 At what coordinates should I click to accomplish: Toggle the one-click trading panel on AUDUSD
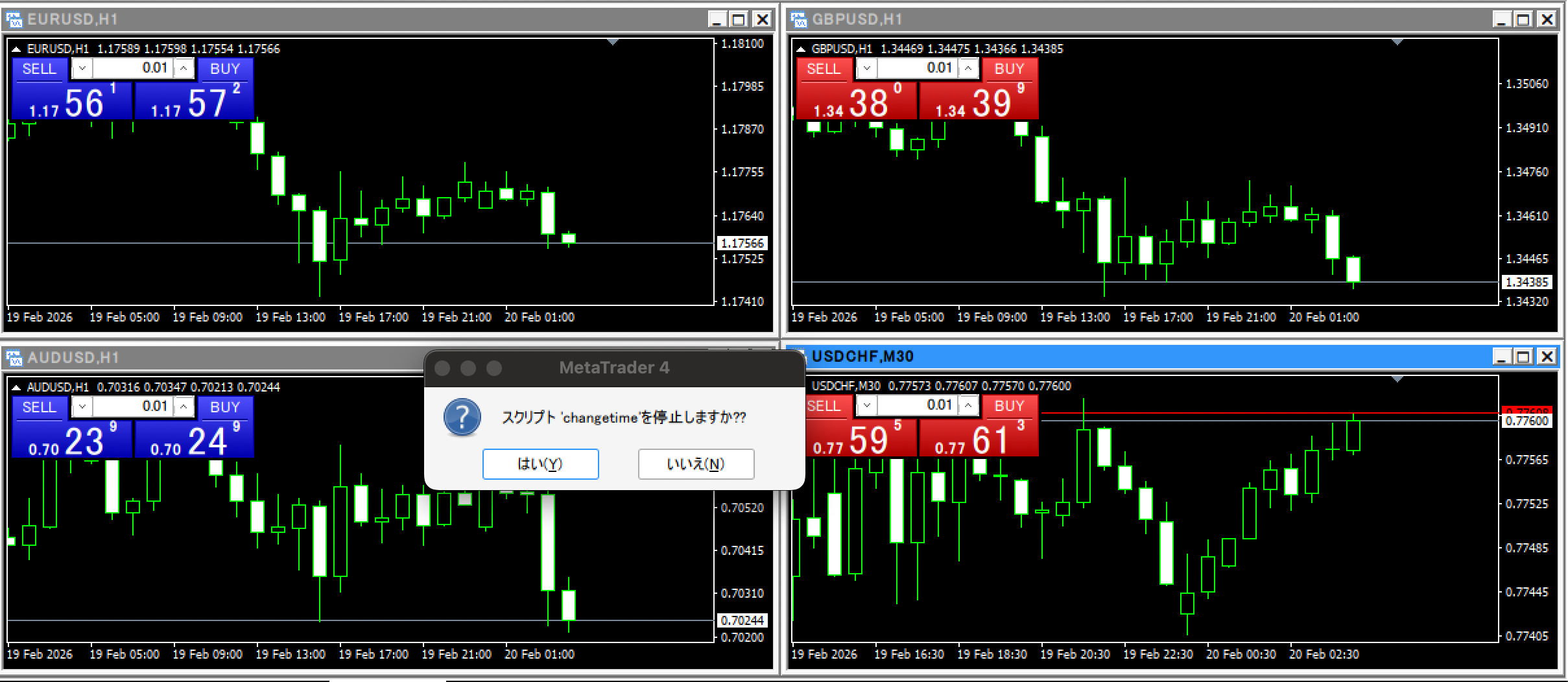(x=16, y=388)
